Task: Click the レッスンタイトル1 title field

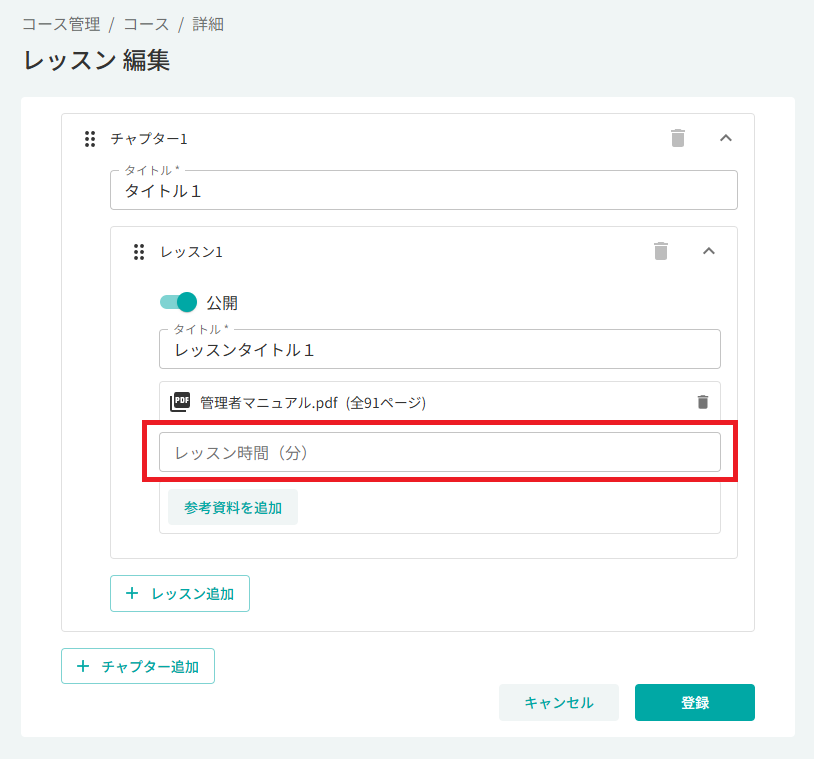Action: (440, 349)
